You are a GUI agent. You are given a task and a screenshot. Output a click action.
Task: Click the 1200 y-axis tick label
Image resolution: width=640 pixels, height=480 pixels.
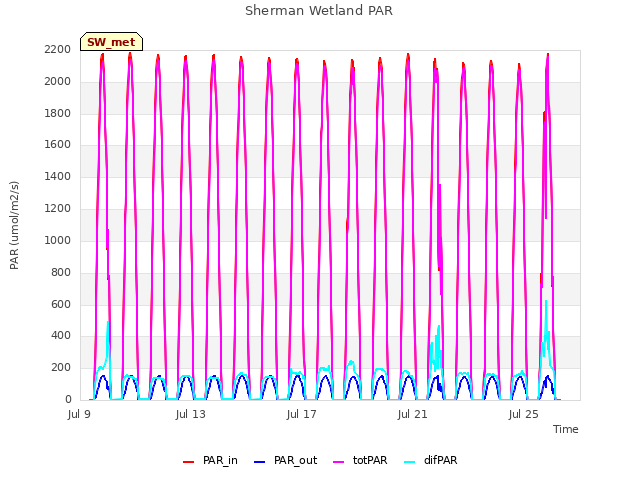click(x=58, y=208)
